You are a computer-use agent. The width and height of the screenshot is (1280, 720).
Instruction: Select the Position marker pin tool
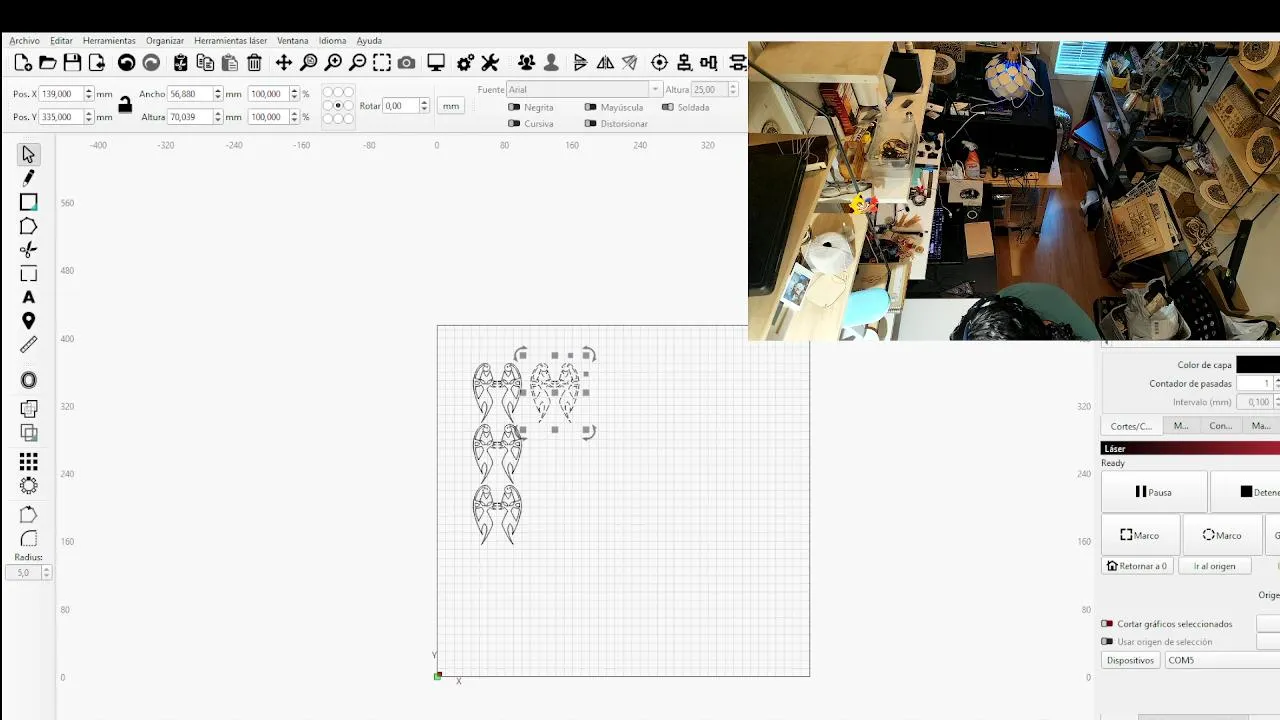coord(28,321)
